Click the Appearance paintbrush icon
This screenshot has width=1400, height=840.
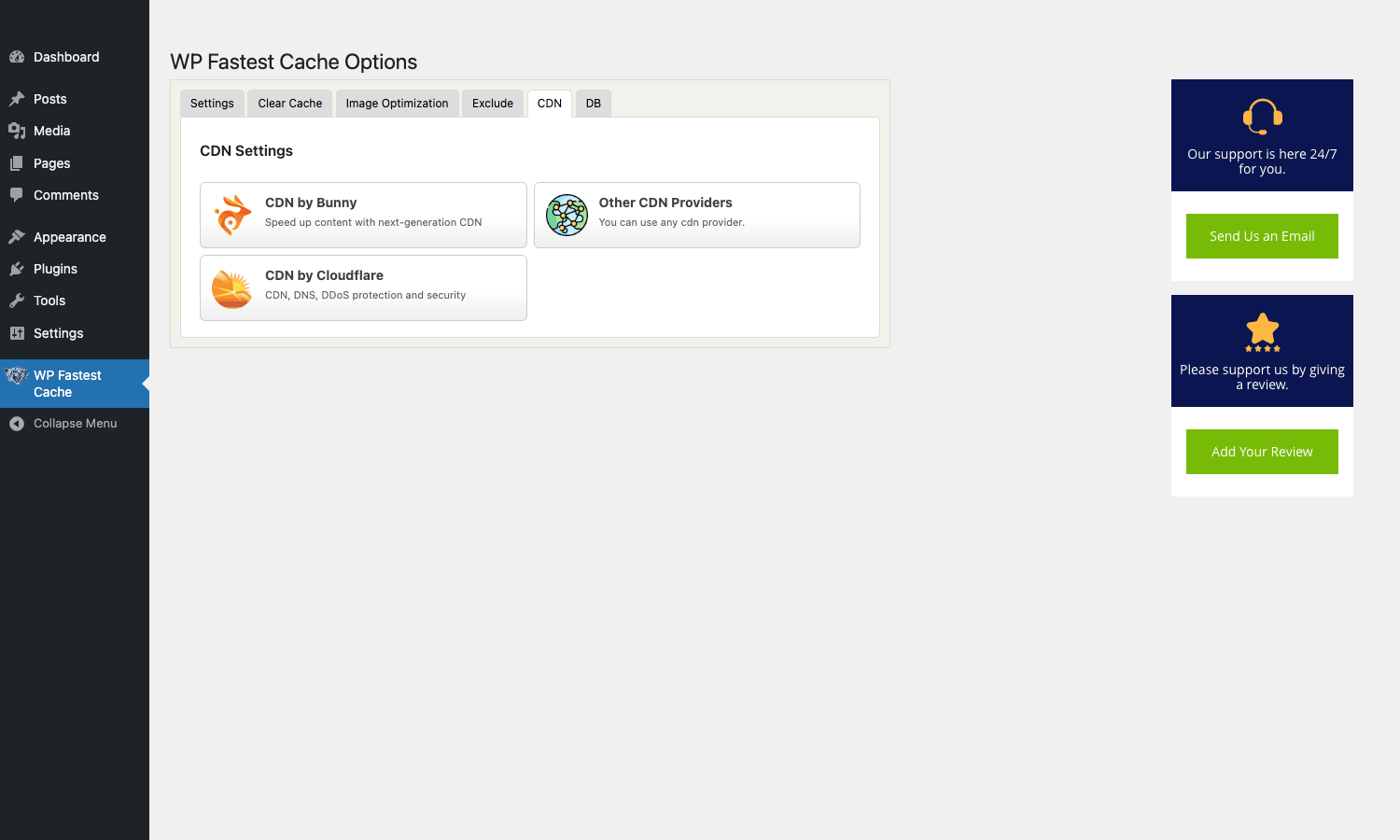17,237
